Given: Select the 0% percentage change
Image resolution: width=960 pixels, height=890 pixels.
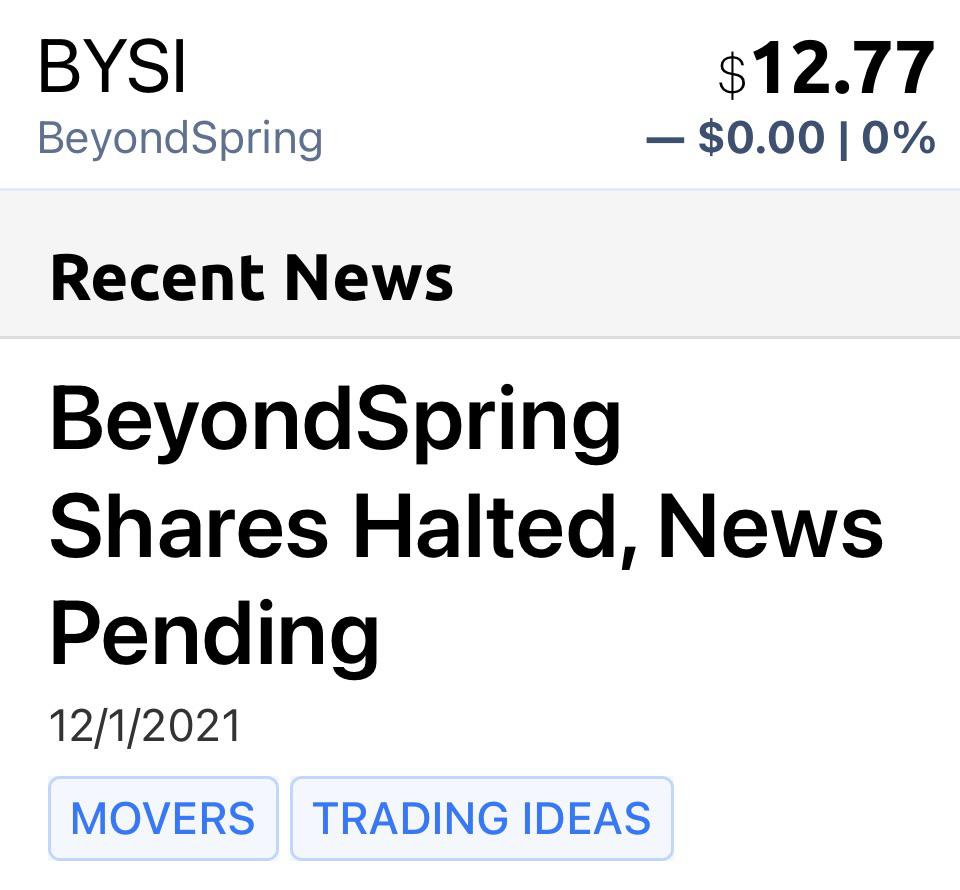Looking at the screenshot, I should [x=905, y=138].
